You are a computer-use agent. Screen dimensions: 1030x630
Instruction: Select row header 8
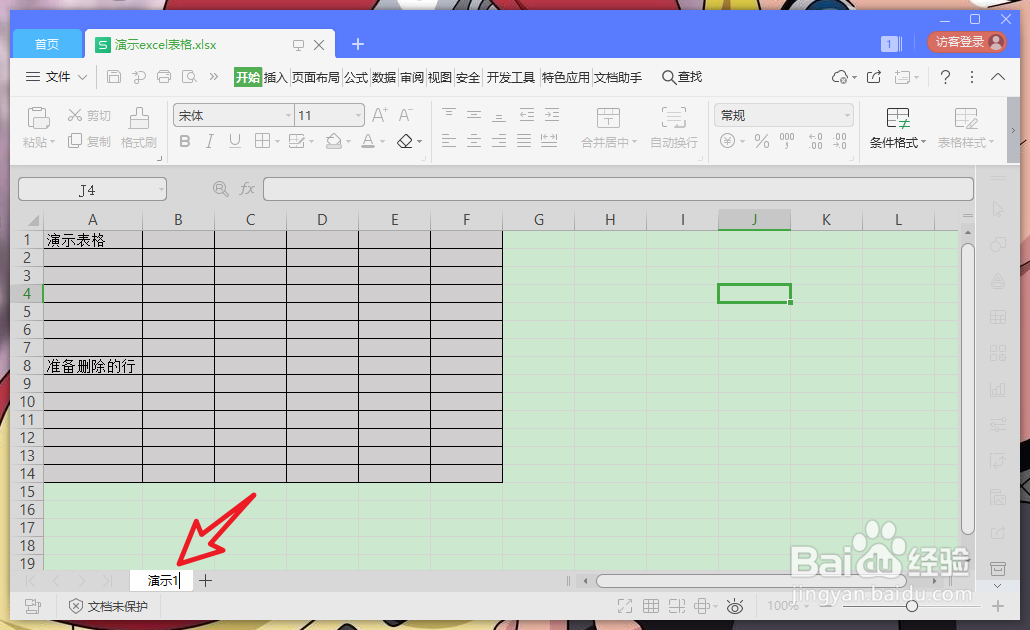point(27,366)
